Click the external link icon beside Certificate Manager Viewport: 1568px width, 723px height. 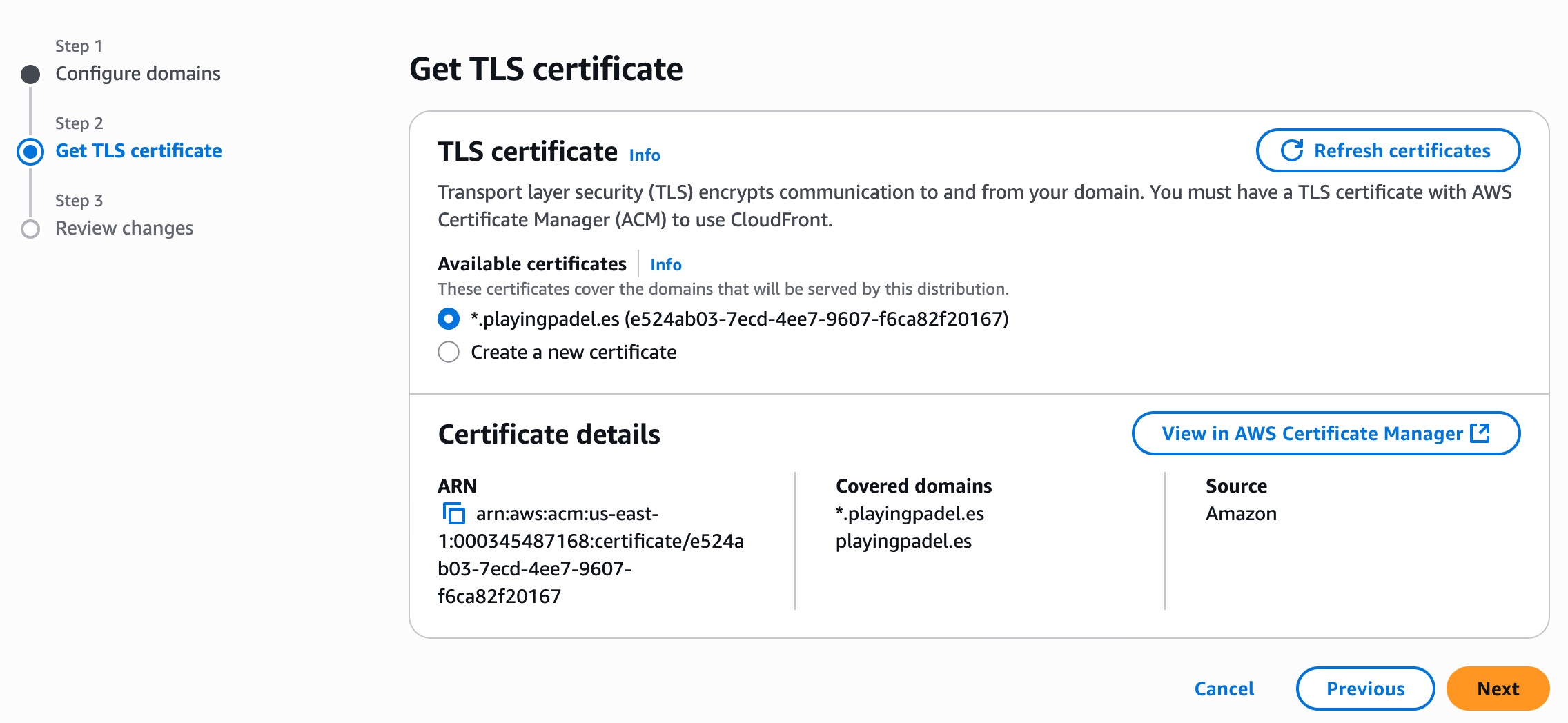click(1480, 433)
